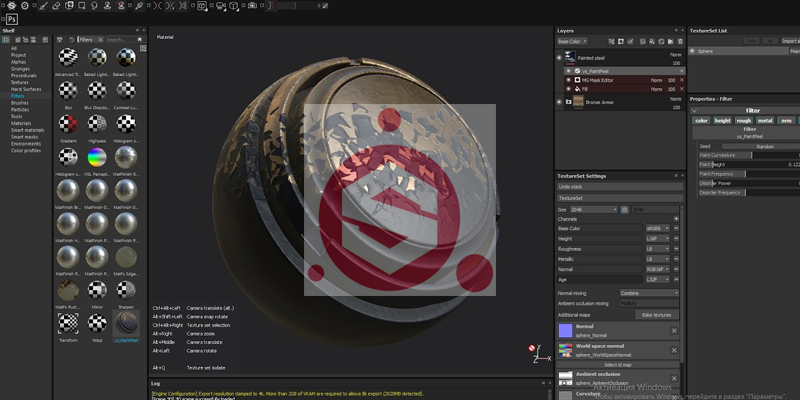Image resolution: width=800 pixels, height=400 pixels.
Task: Remove the ys_PaintPeel filter effect
Action: 682,71
